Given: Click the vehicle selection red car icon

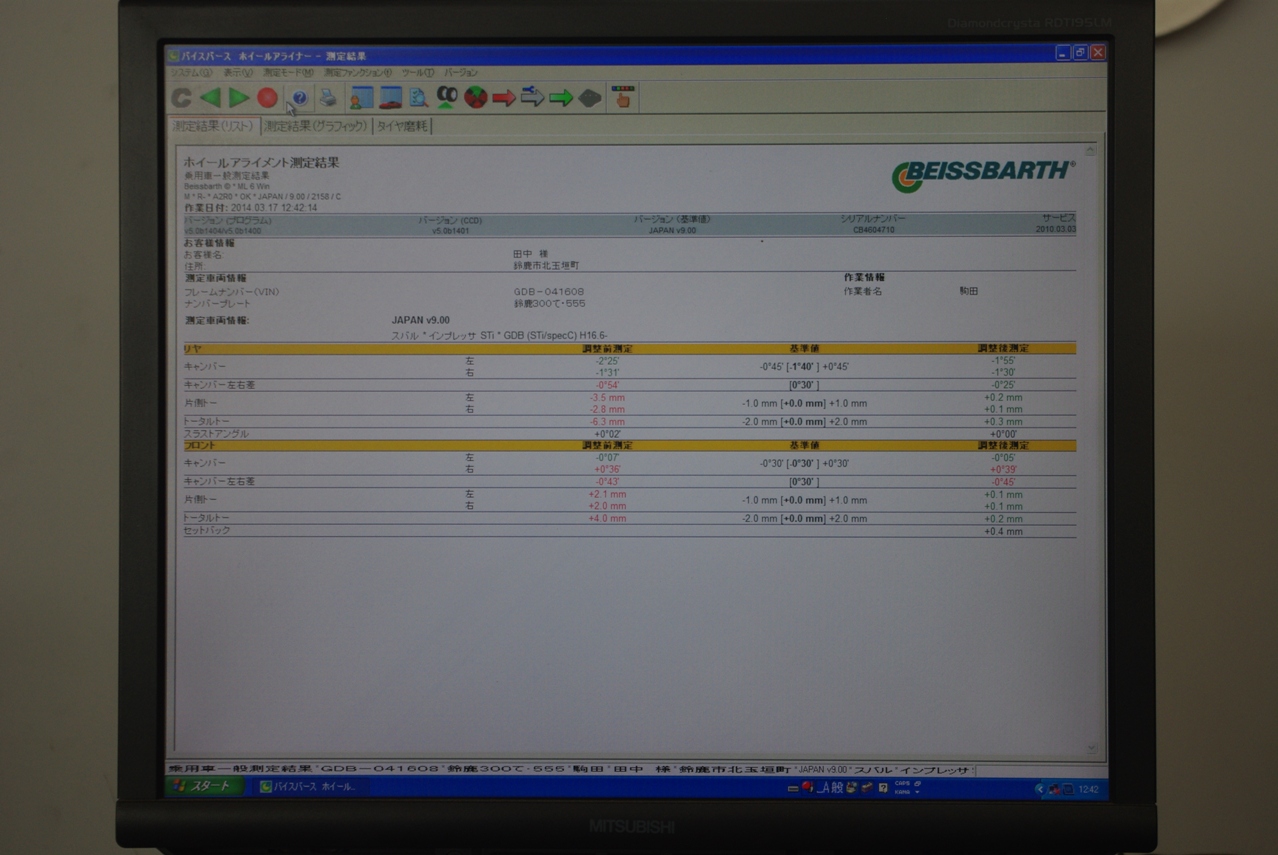Looking at the screenshot, I should pyautogui.click(x=390, y=97).
